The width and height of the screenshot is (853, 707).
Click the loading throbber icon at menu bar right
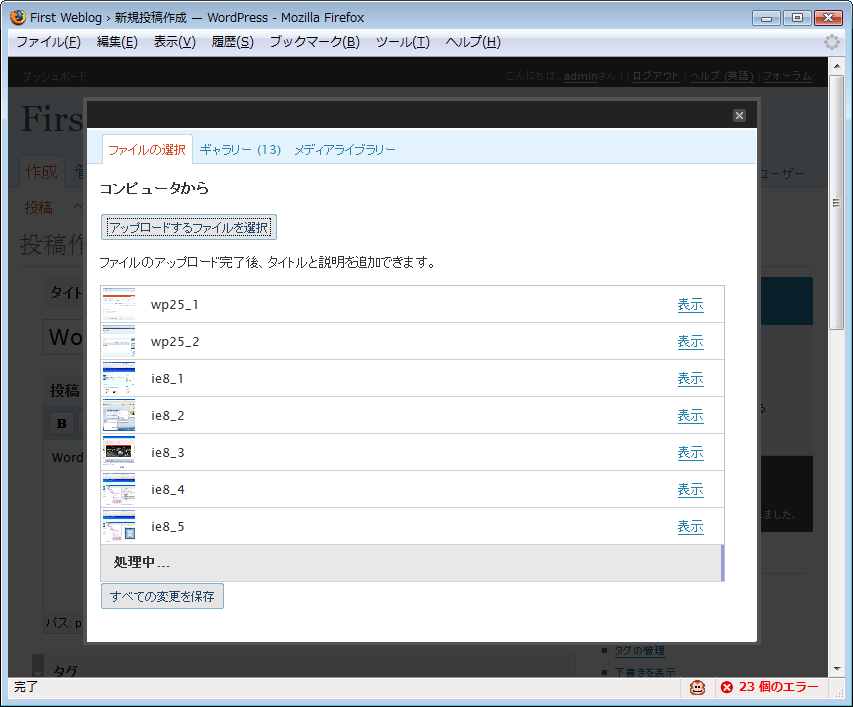tap(831, 42)
